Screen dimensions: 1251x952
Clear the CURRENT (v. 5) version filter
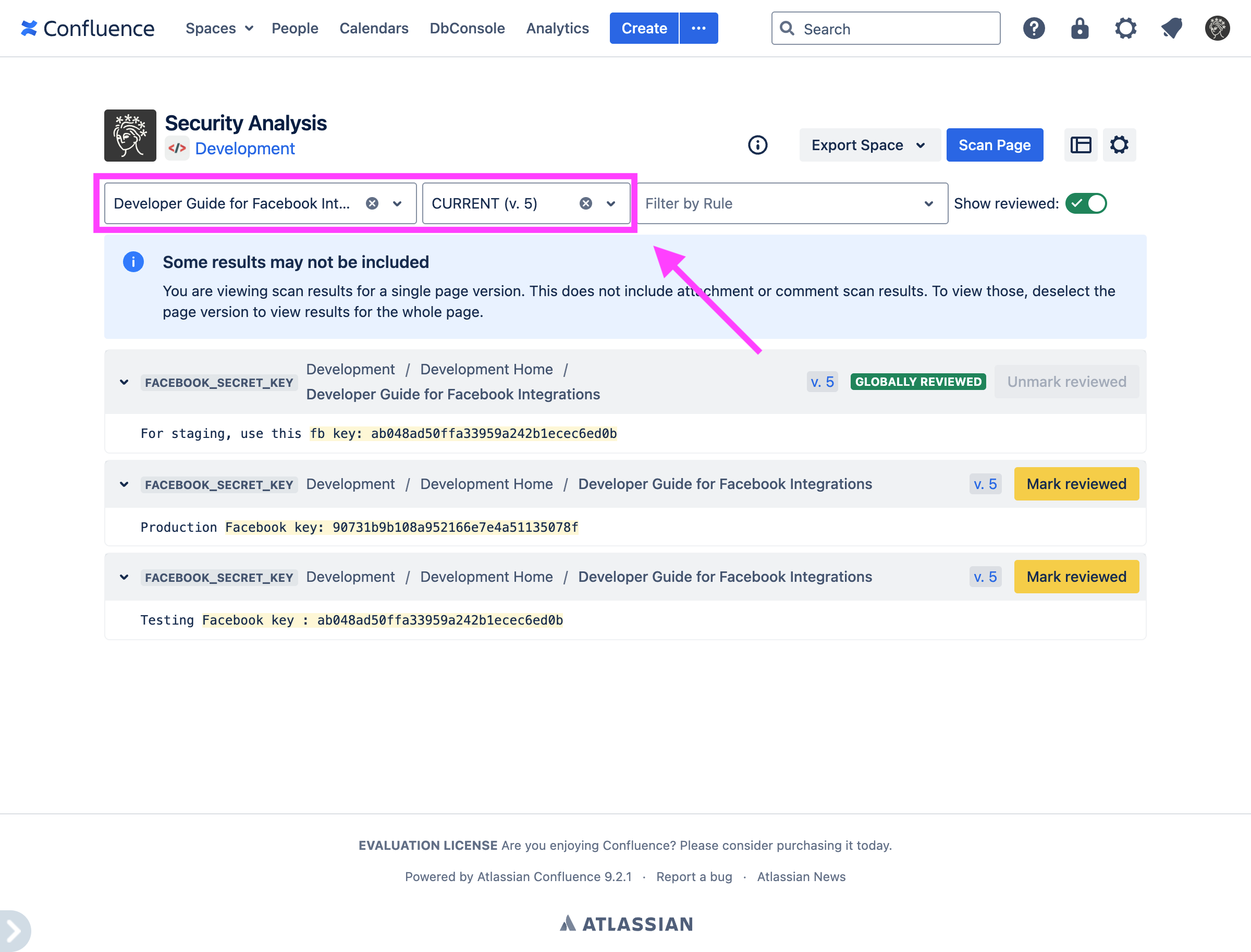click(586, 203)
